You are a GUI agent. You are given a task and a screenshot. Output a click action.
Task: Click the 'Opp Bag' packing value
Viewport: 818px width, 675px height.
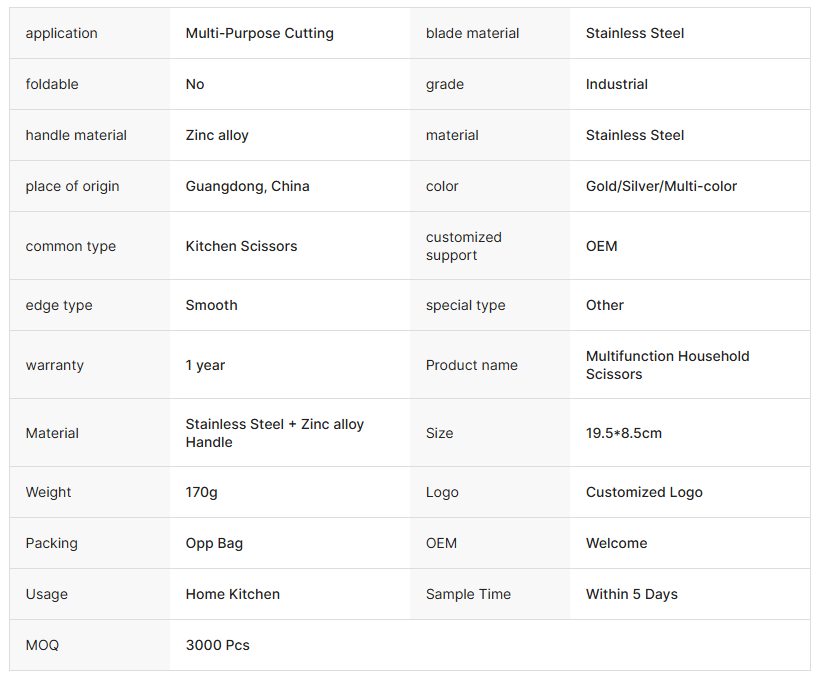(214, 543)
